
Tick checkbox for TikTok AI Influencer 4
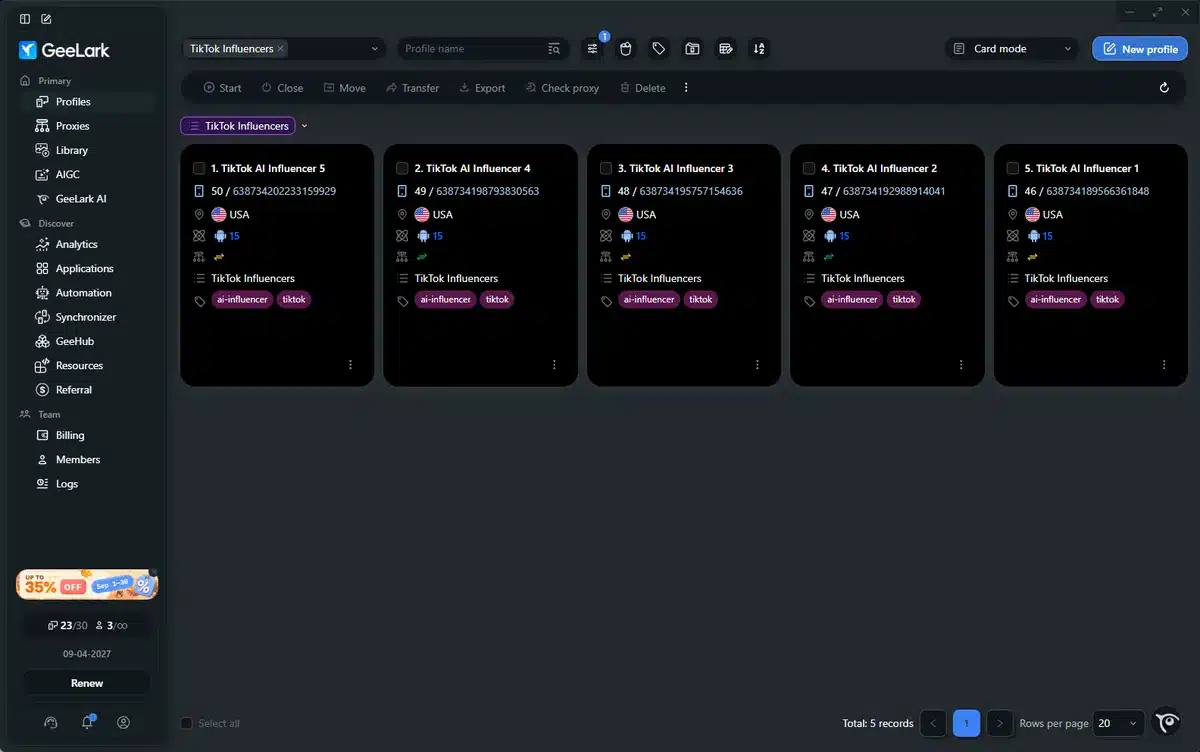[402, 168]
